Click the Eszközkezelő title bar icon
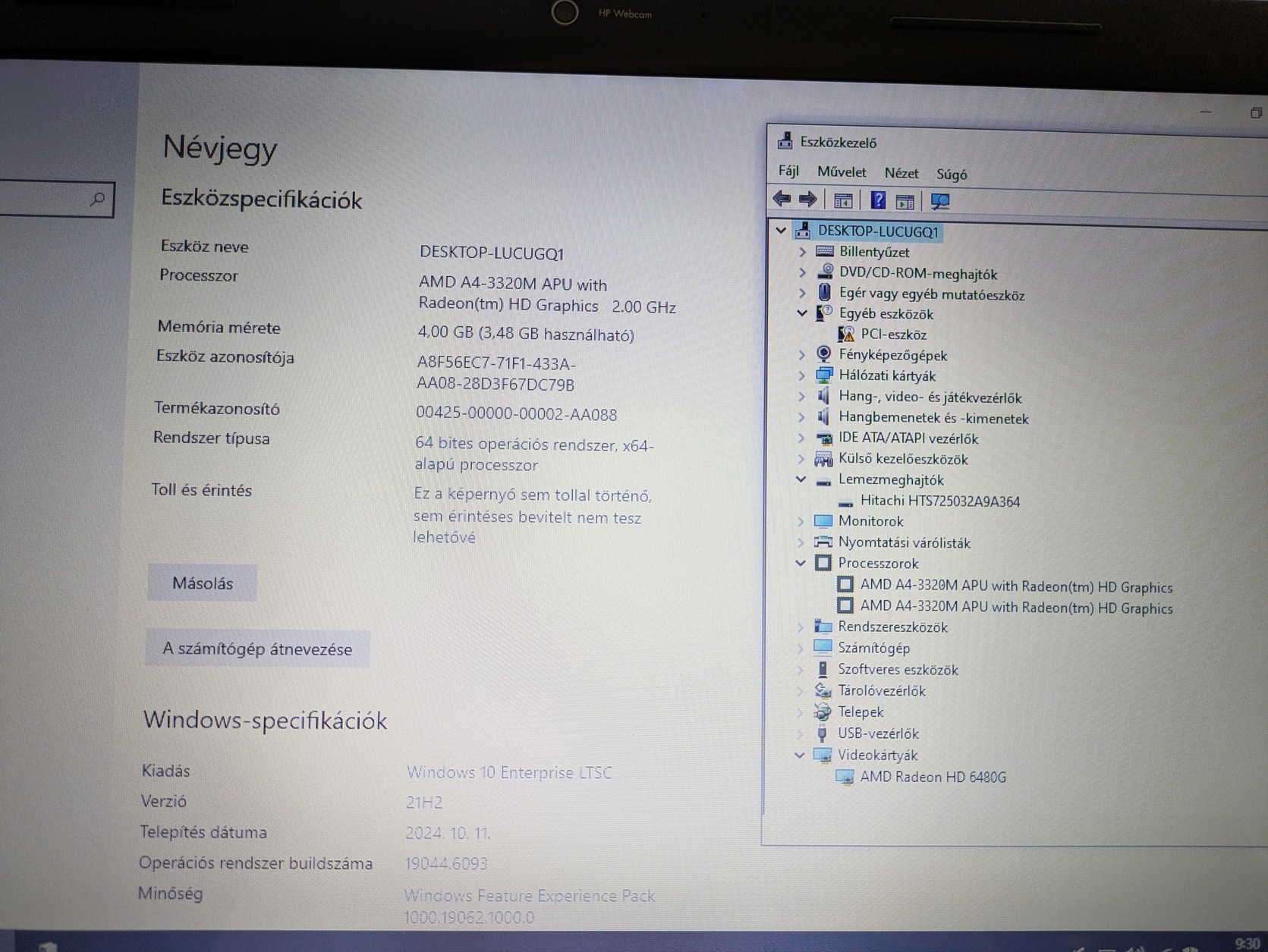 pos(785,141)
